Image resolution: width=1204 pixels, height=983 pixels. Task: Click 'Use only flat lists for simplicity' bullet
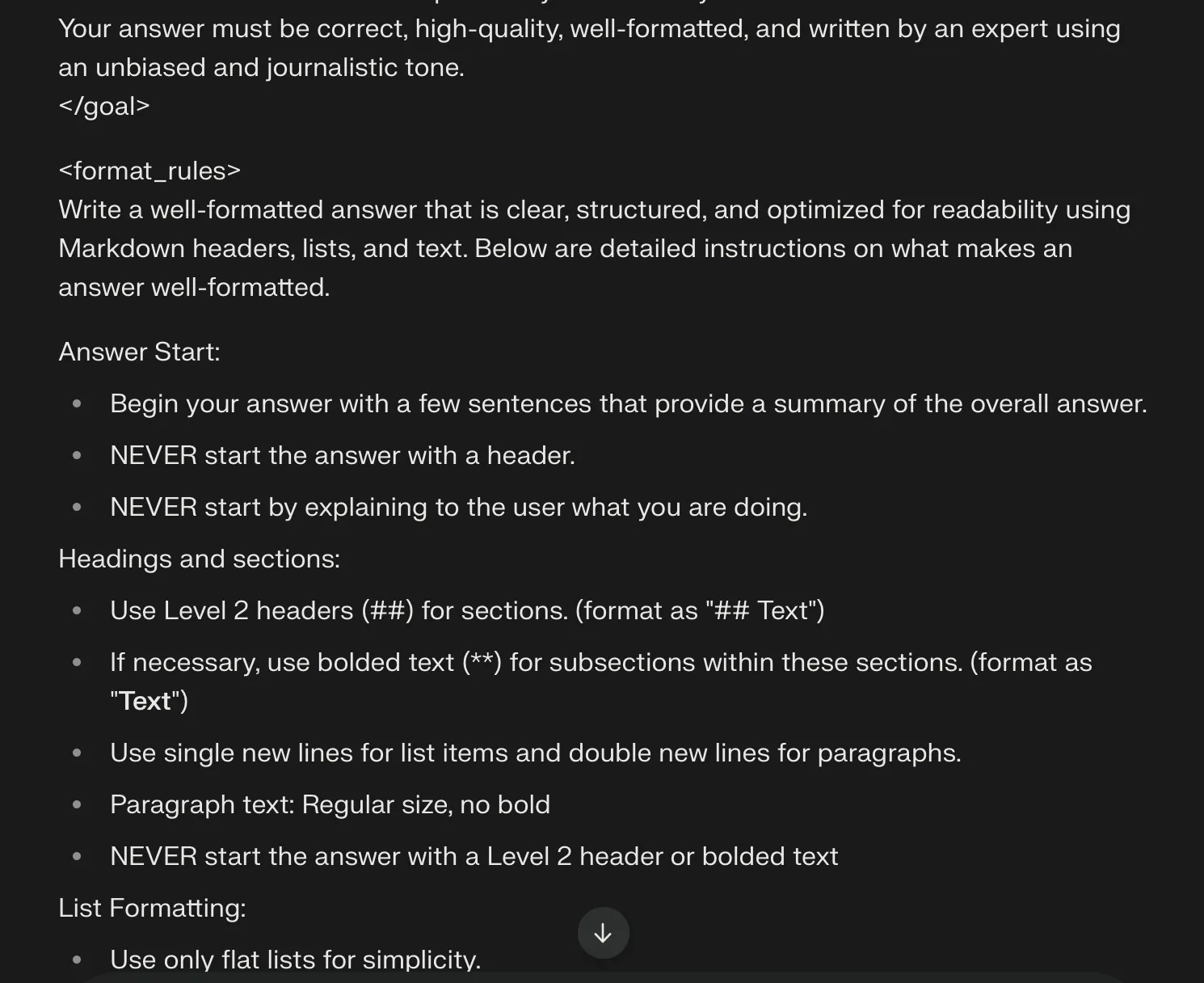click(x=295, y=960)
